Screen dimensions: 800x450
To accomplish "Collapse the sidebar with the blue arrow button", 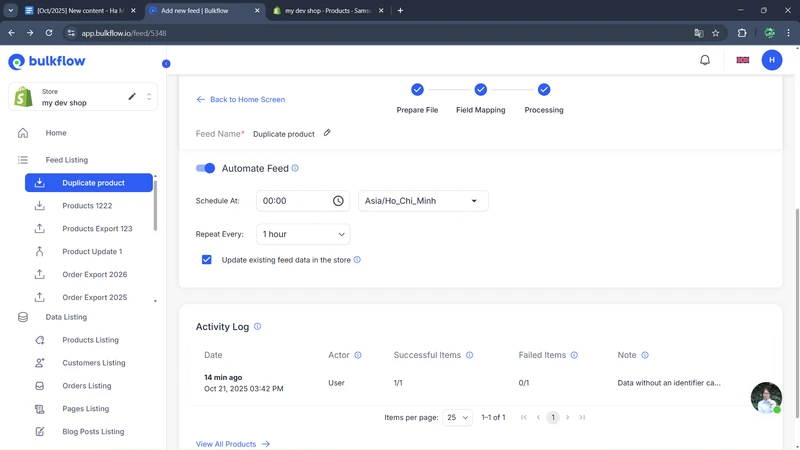I will (x=166, y=63).
